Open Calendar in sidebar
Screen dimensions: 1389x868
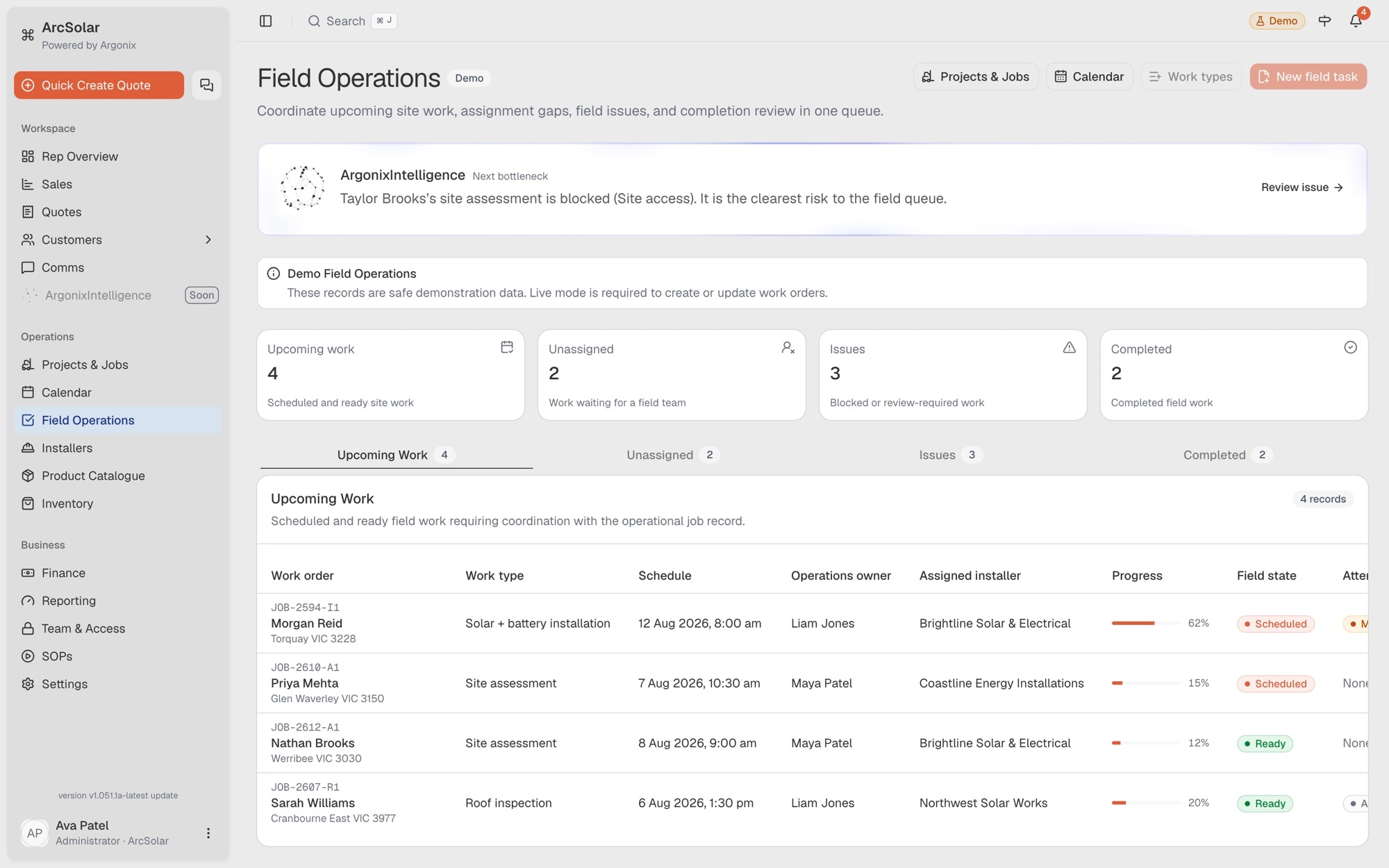click(x=118, y=392)
